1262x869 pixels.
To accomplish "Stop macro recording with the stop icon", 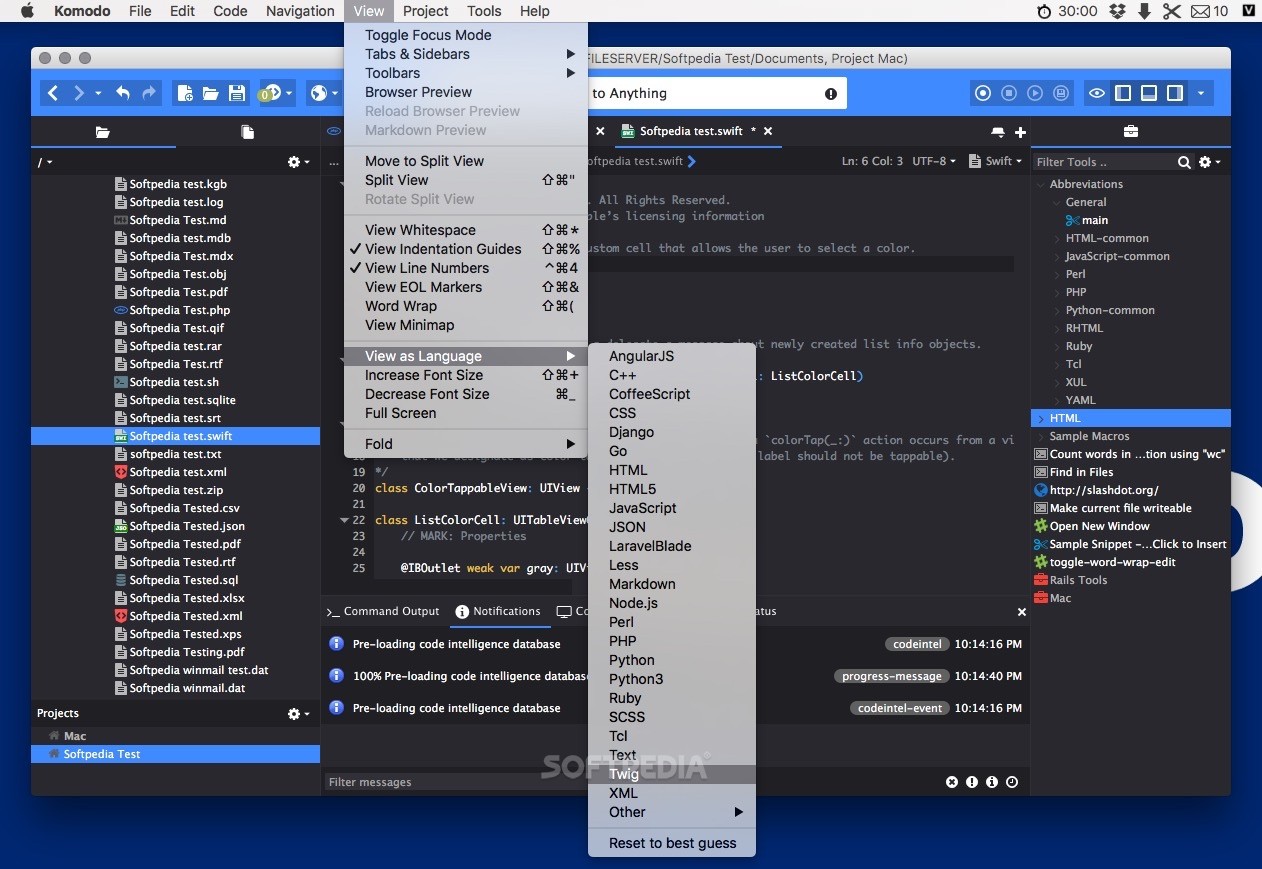I will (1009, 93).
